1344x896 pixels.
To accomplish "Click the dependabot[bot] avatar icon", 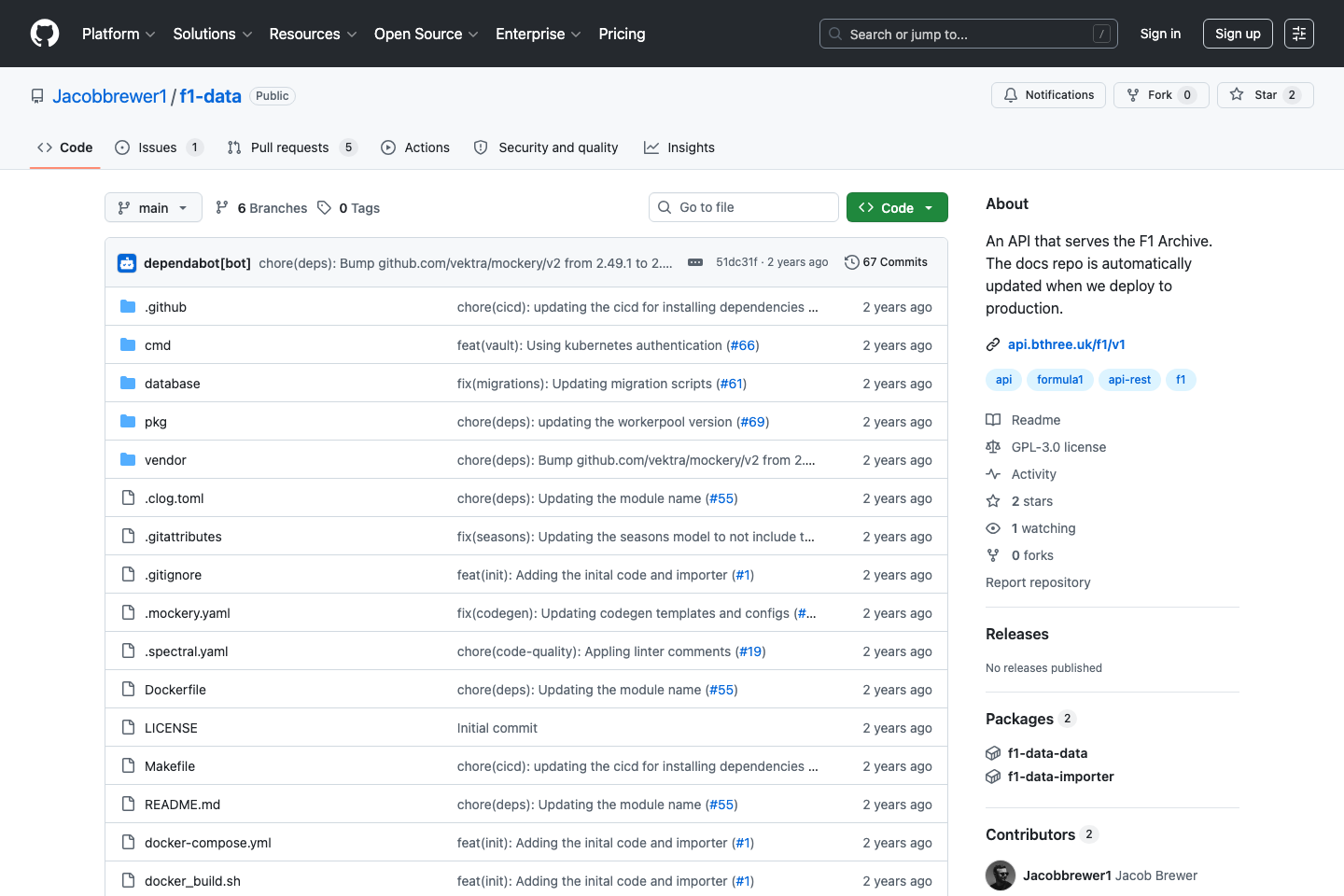I will pyautogui.click(x=126, y=262).
